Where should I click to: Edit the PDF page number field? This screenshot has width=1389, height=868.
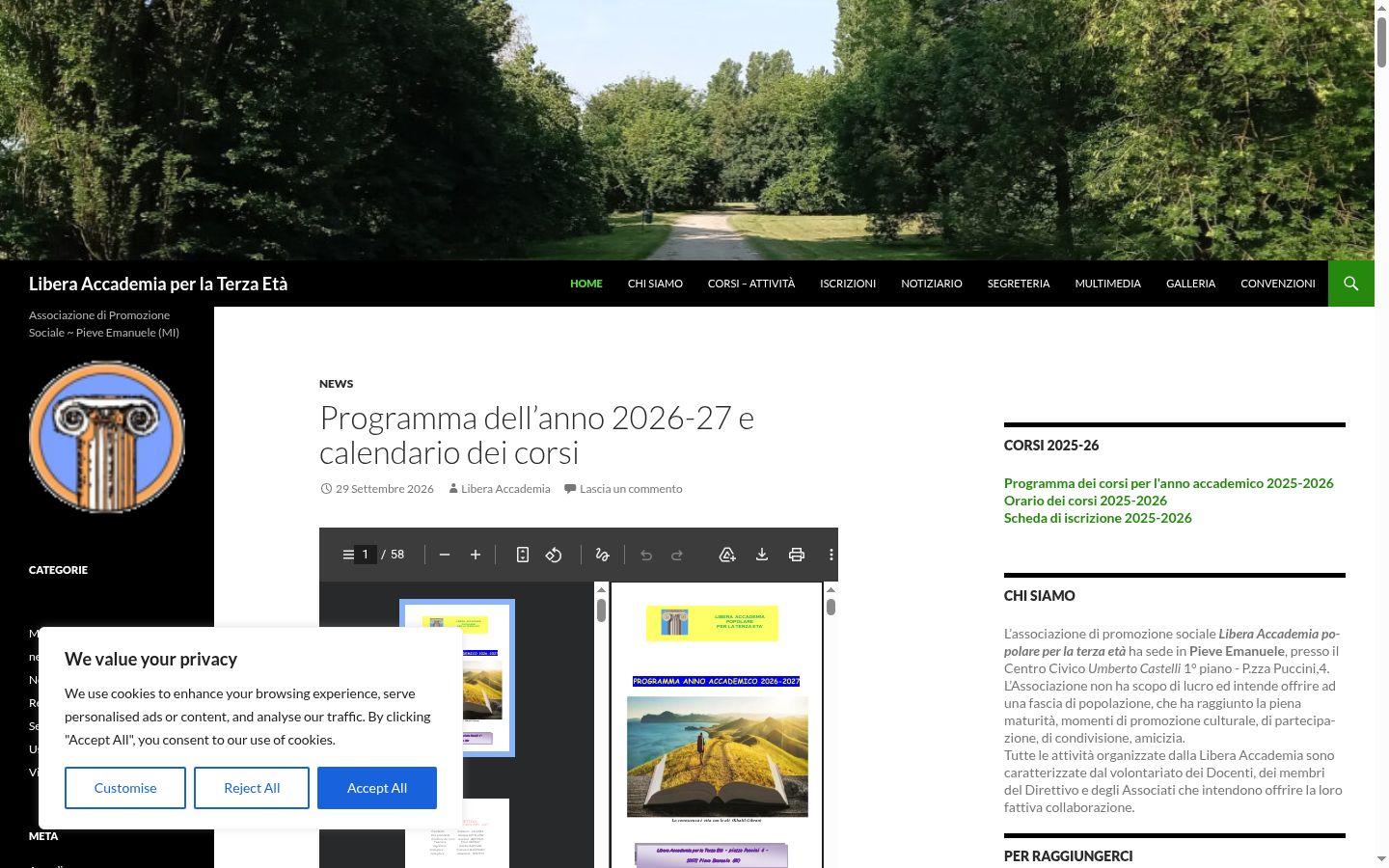[x=366, y=555]
